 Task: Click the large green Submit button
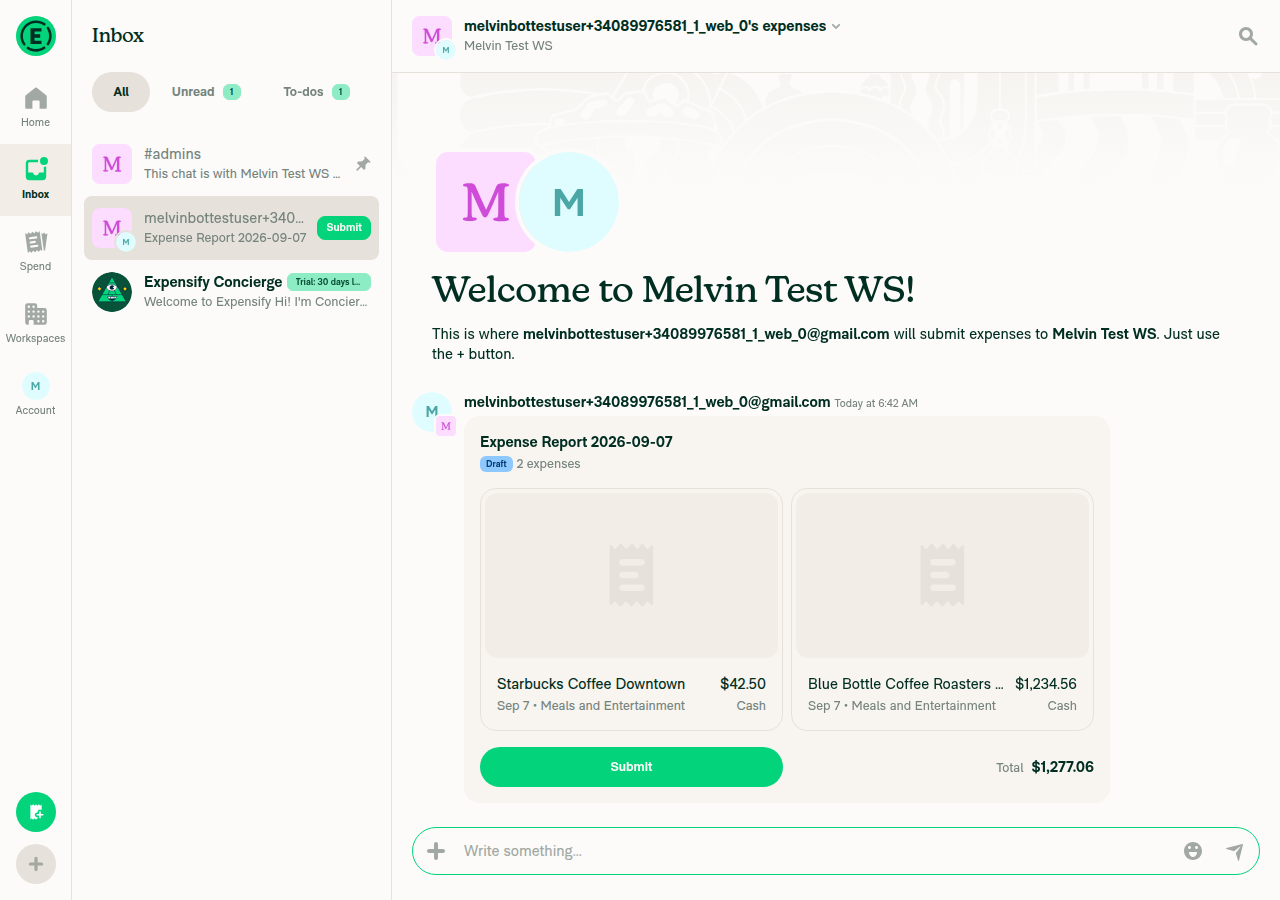[x=631, y=767]
